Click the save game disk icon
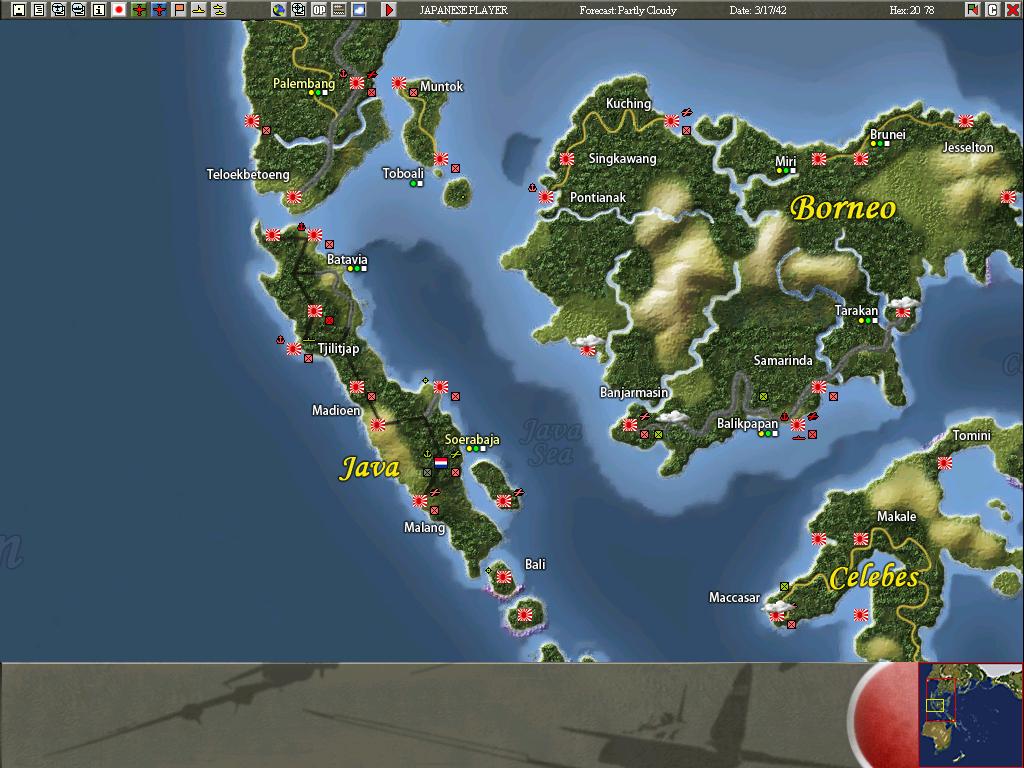This screenshot has width=1024, height=768. pos(19,10)
